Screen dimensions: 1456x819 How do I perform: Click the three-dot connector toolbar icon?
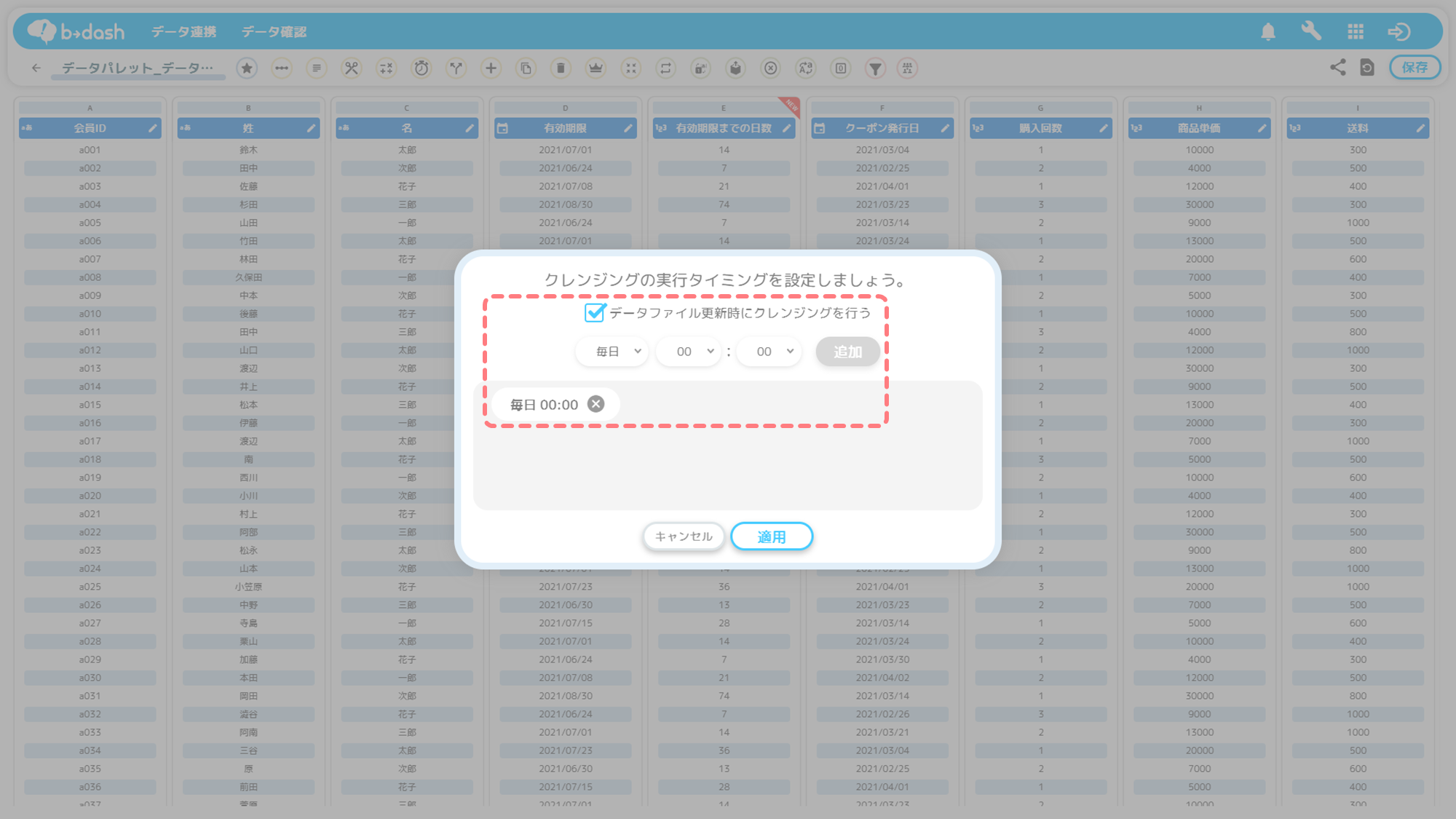(282, 68)
